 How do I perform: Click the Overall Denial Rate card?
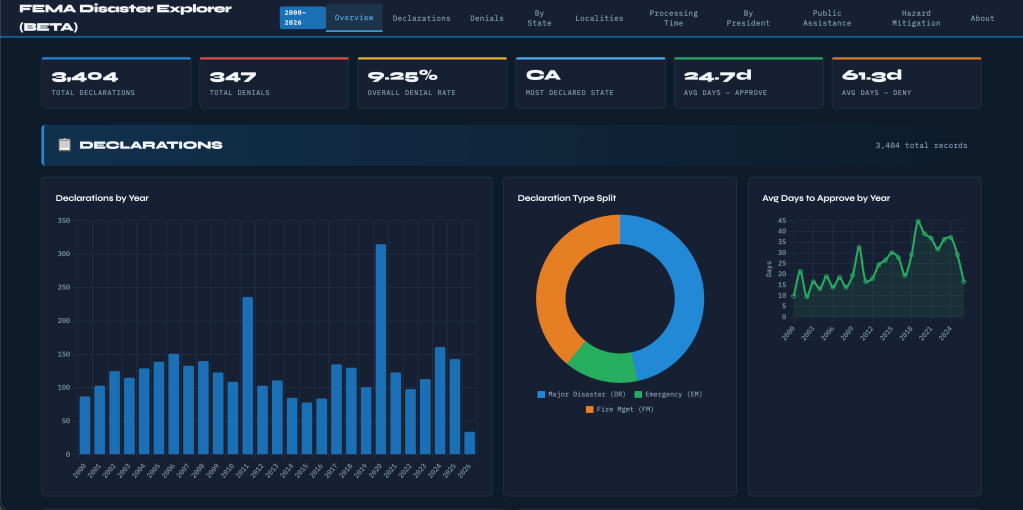[432, 82]
